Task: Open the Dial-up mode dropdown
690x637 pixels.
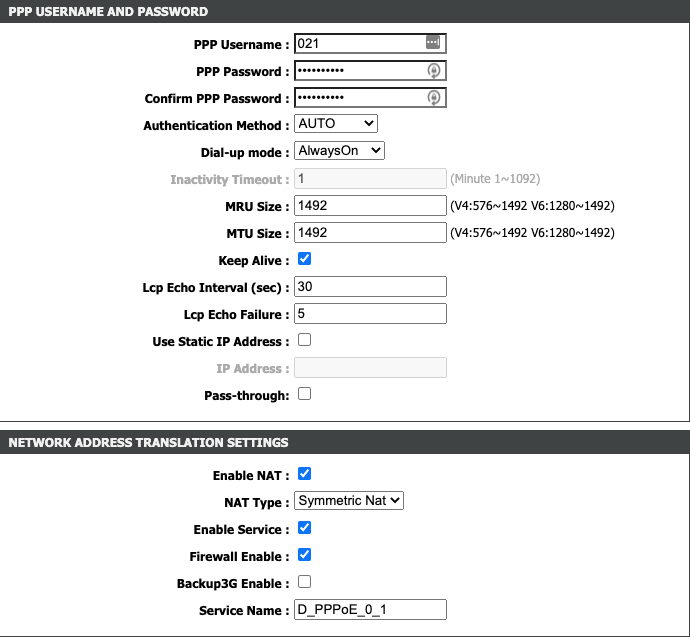Action: [x=339, y=150]
